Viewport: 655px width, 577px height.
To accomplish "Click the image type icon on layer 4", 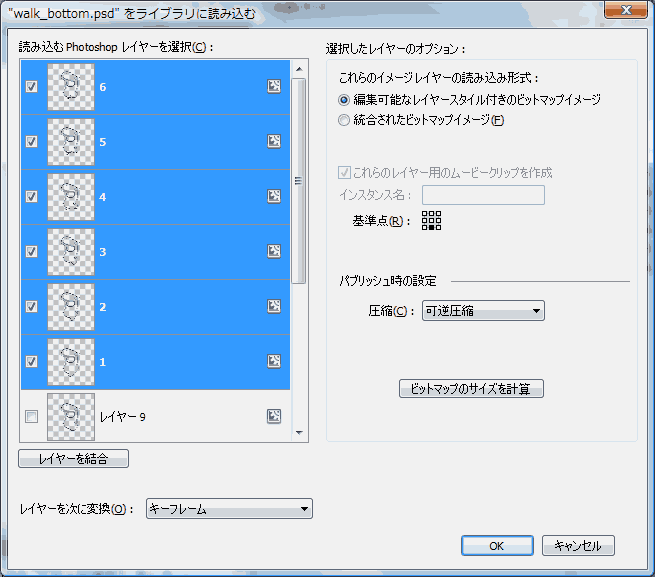I will click(x=274, y=197).
